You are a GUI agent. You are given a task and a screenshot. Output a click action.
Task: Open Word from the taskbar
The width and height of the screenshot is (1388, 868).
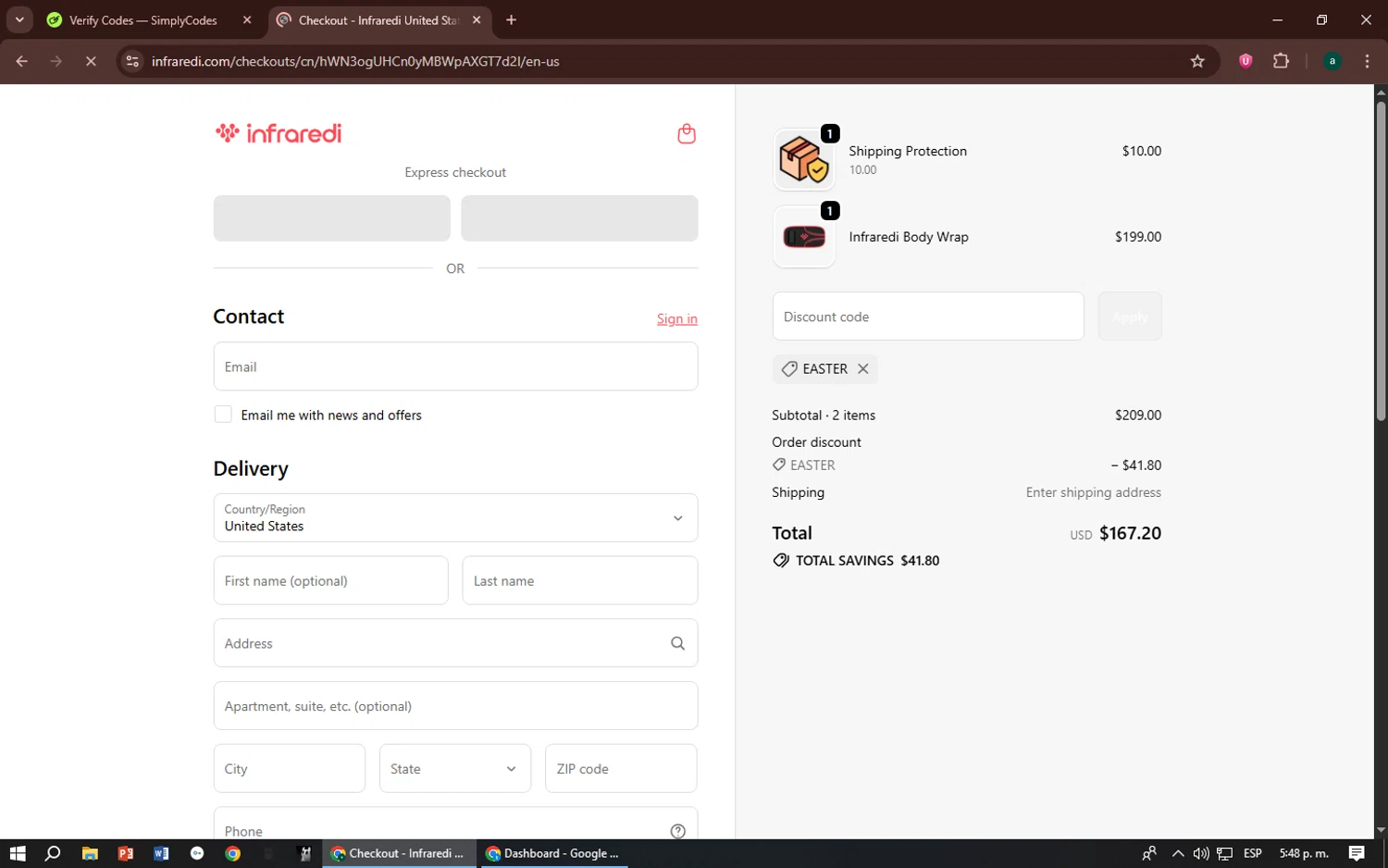coord(161,853)
